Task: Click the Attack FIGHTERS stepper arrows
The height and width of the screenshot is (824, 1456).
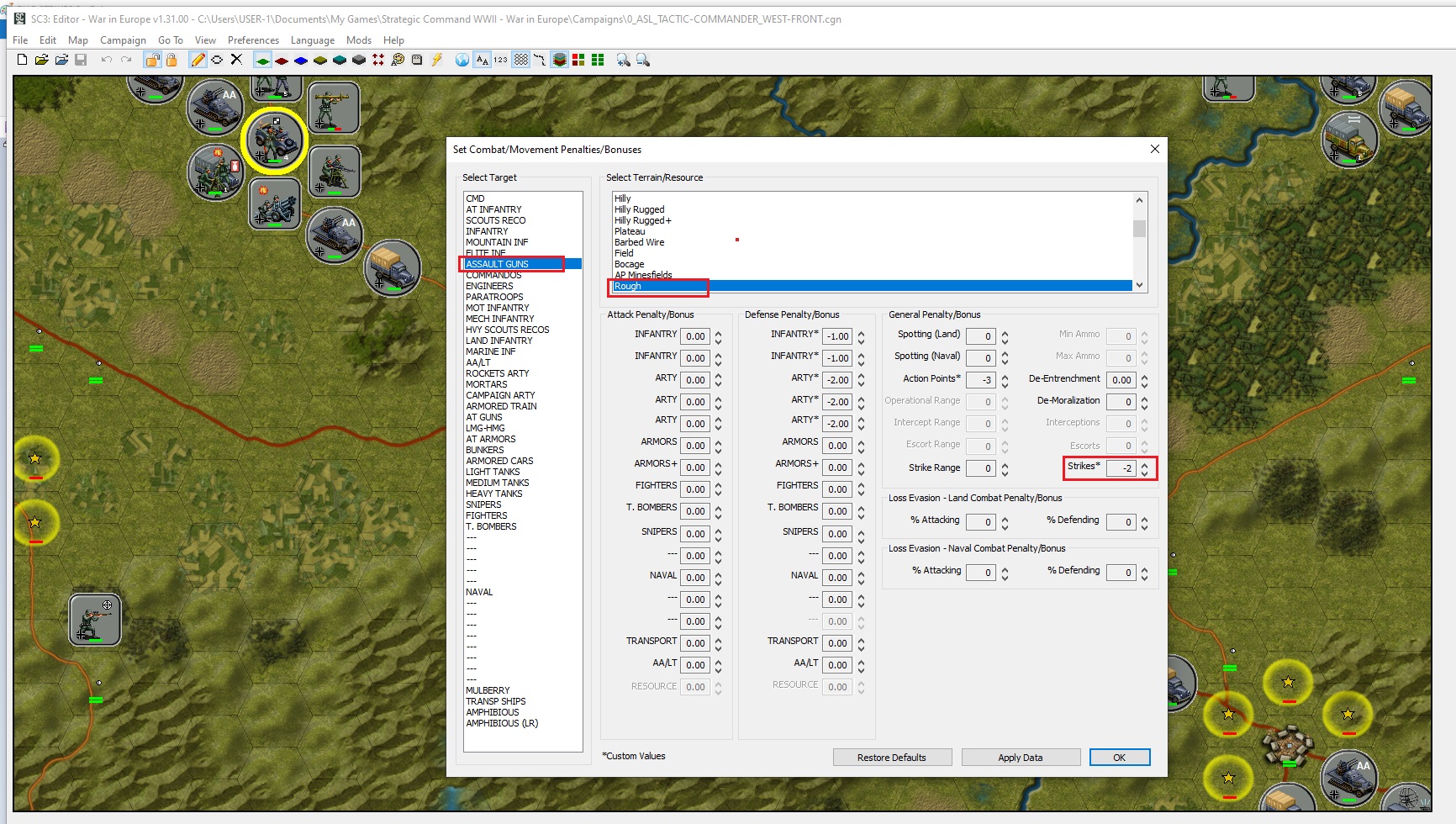Action: (x=718, y=489)
